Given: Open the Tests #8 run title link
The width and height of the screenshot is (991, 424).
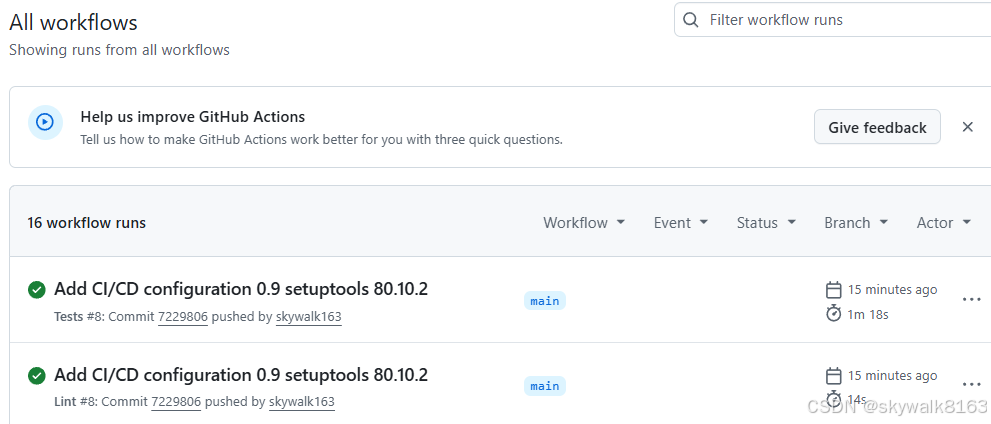Looking at the screenshot, I should [241, 289].
